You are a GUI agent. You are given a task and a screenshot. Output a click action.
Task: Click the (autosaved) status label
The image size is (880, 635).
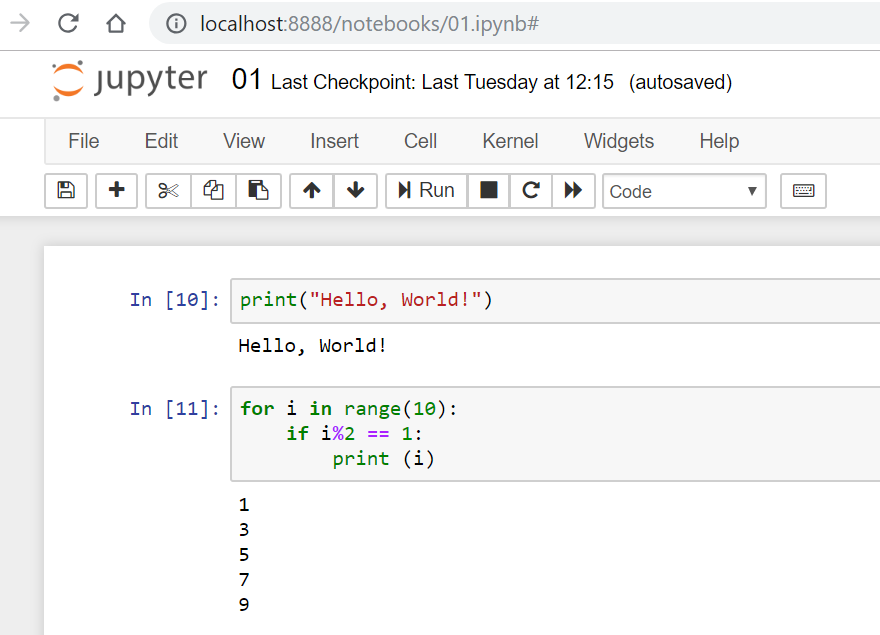point(680,82)
